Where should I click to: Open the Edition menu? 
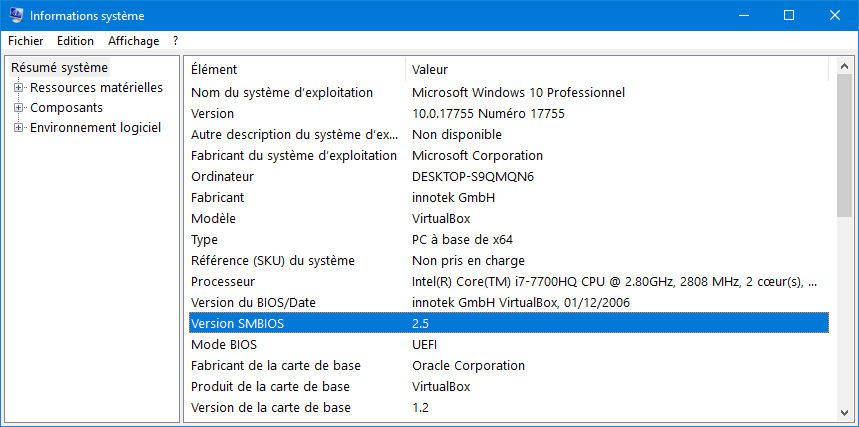(x=75, y=41)
